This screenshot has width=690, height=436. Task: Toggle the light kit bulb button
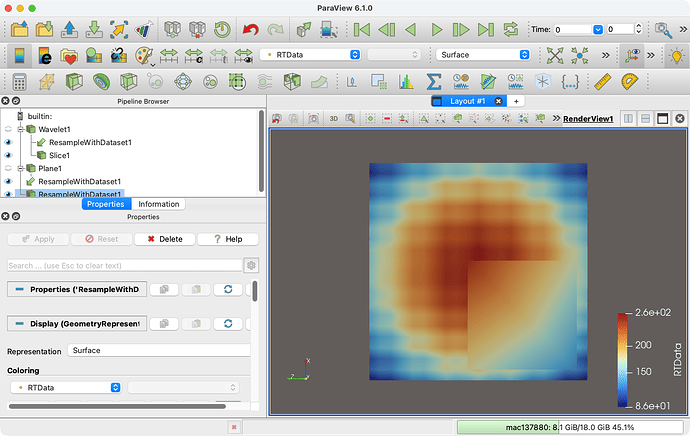[676, 55]
